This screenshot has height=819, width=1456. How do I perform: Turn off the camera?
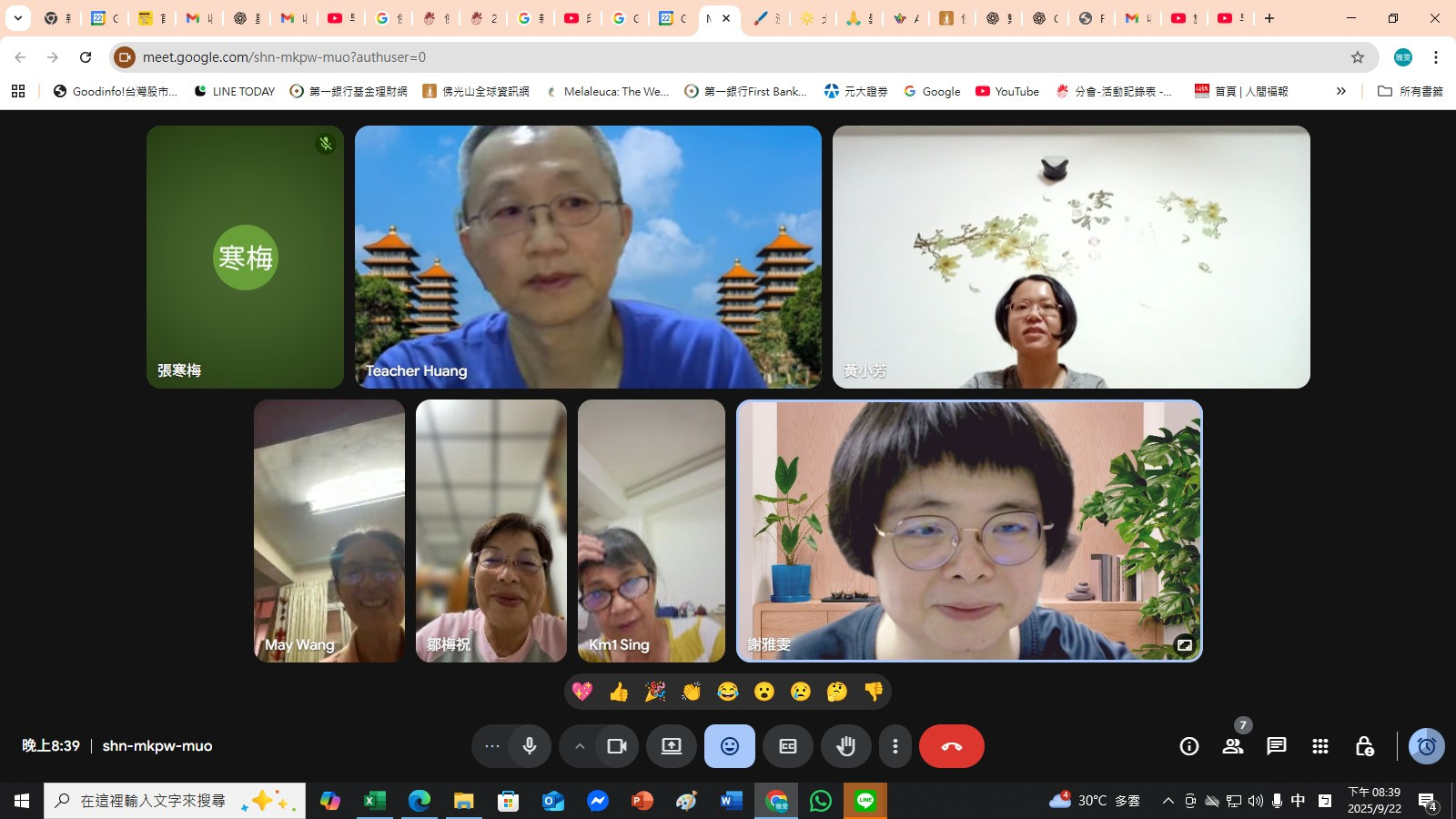point(617,746)
